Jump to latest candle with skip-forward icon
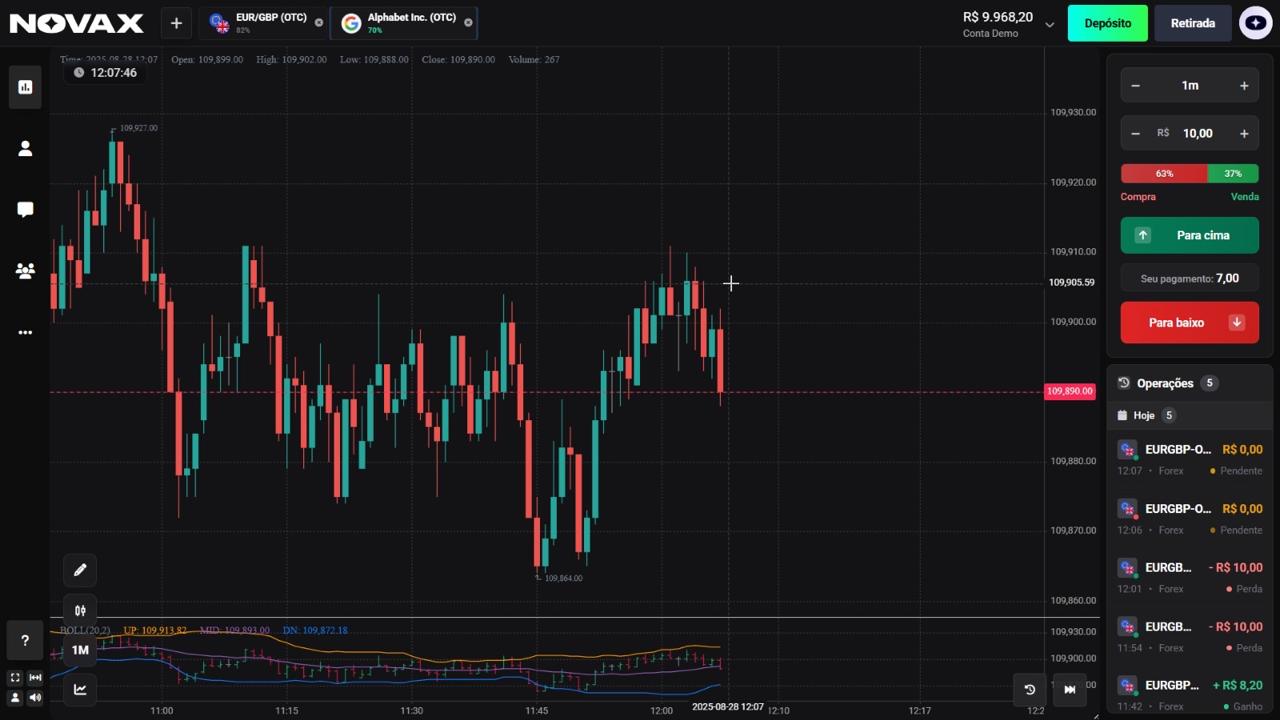1280x720 pixels. point(1069,689)
